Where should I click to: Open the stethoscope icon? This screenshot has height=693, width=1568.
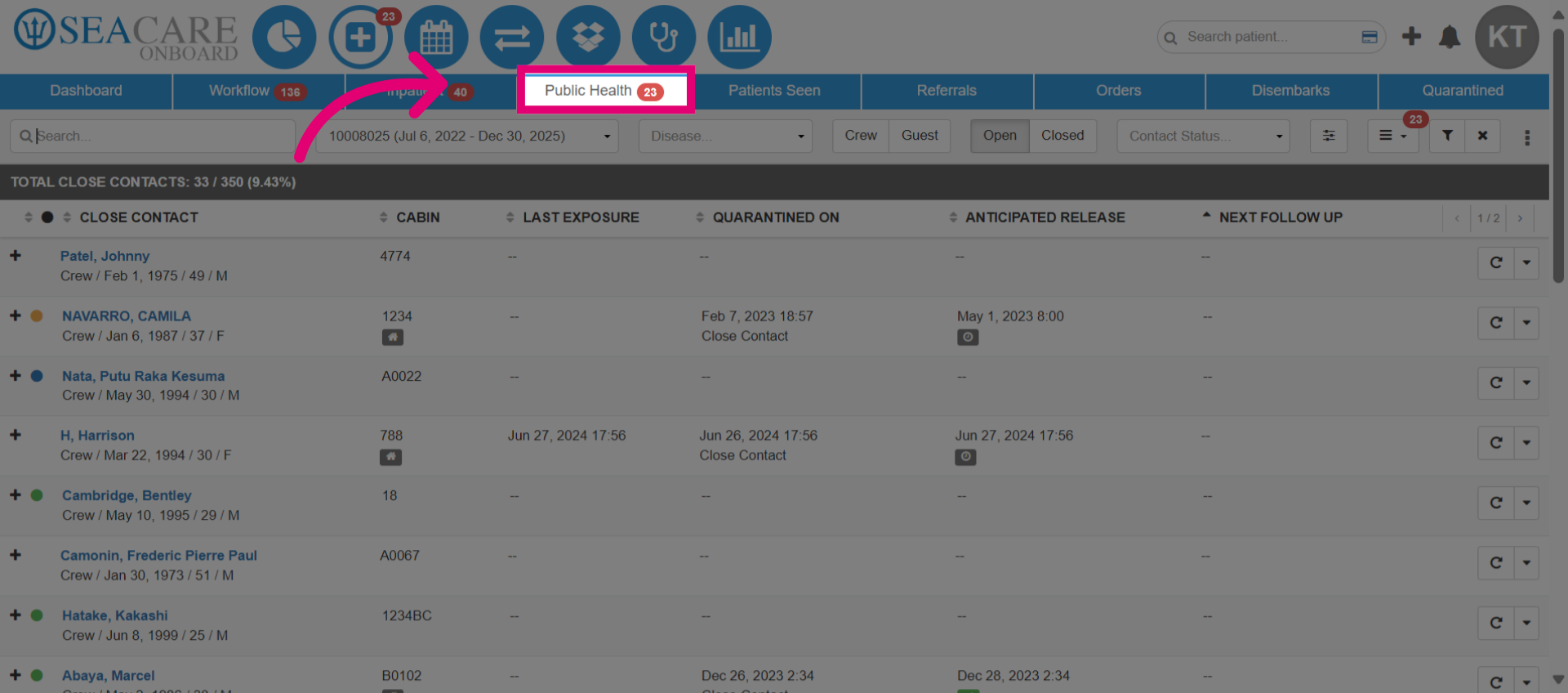tap(664, 37)
